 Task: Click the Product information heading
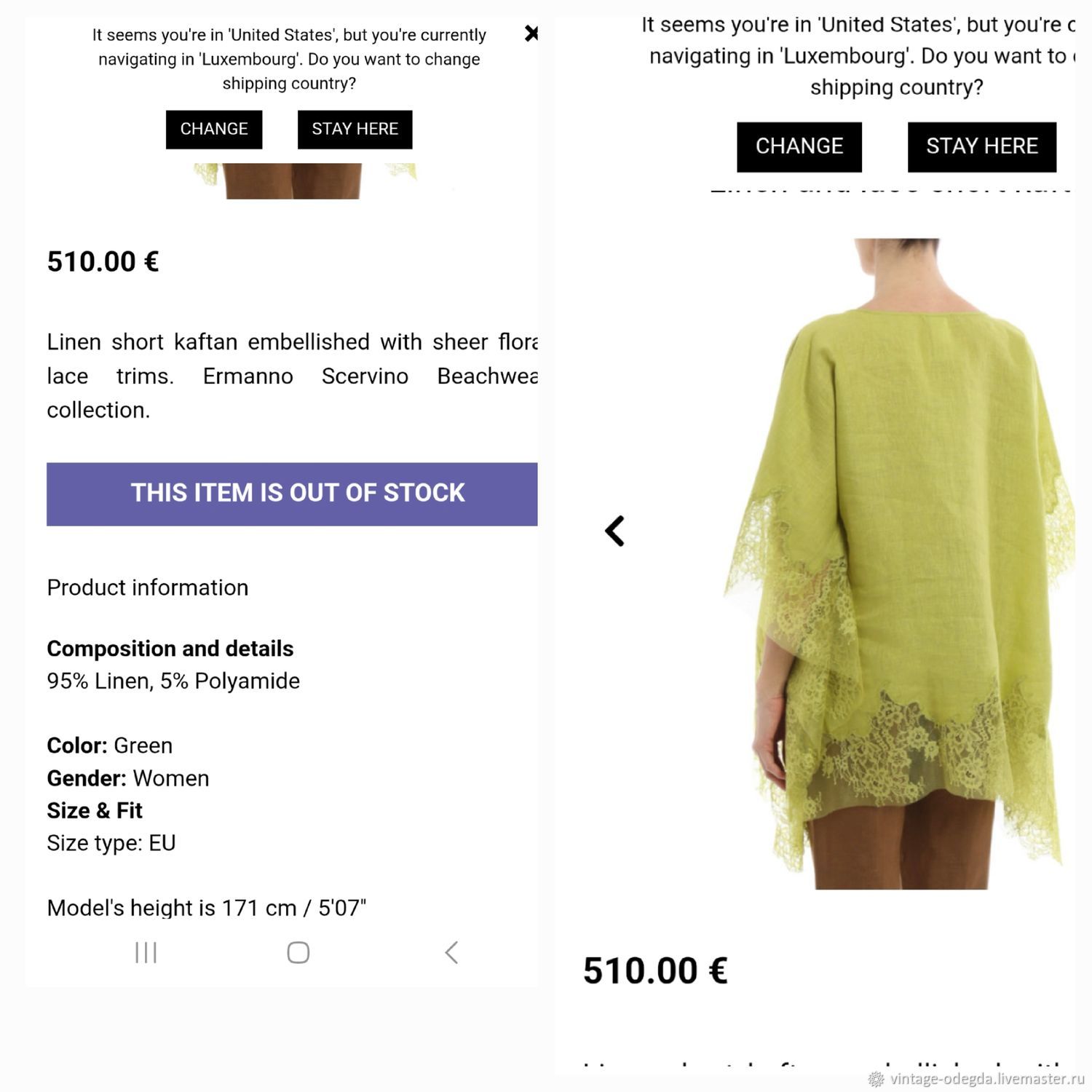[x=148, y=587]
